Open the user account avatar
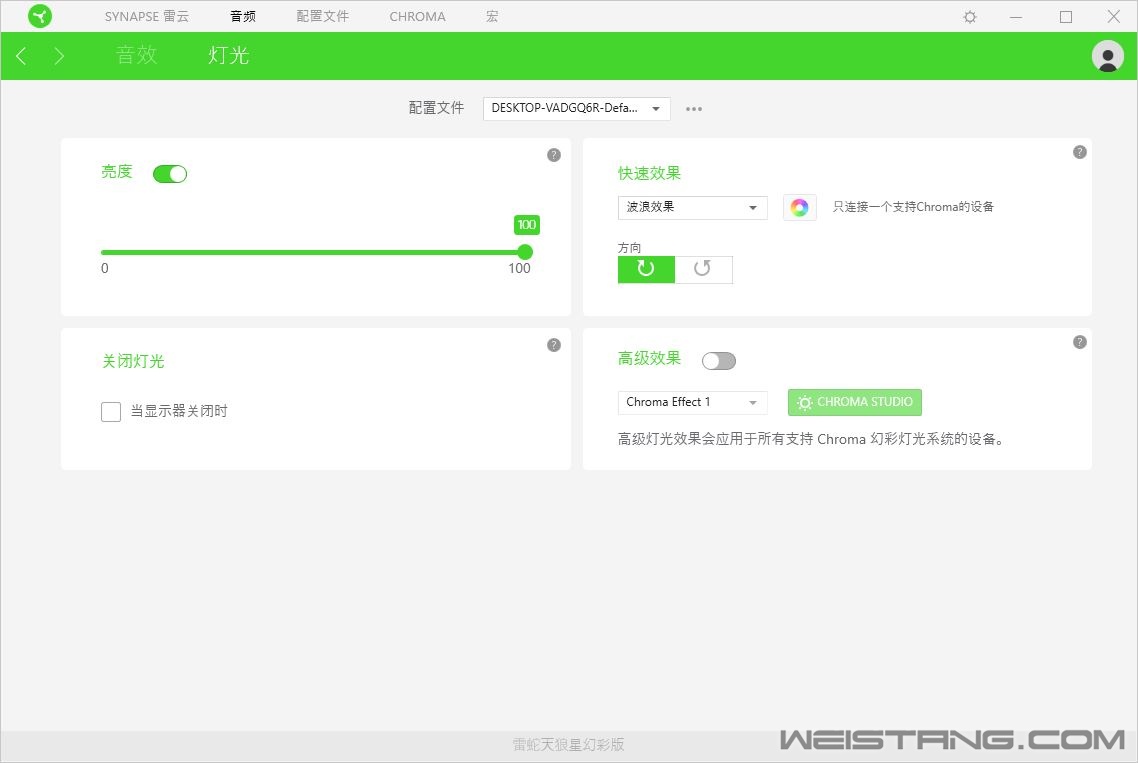Image resolution: width=1138 pixels, height=763 pixels. (1108, 56)
